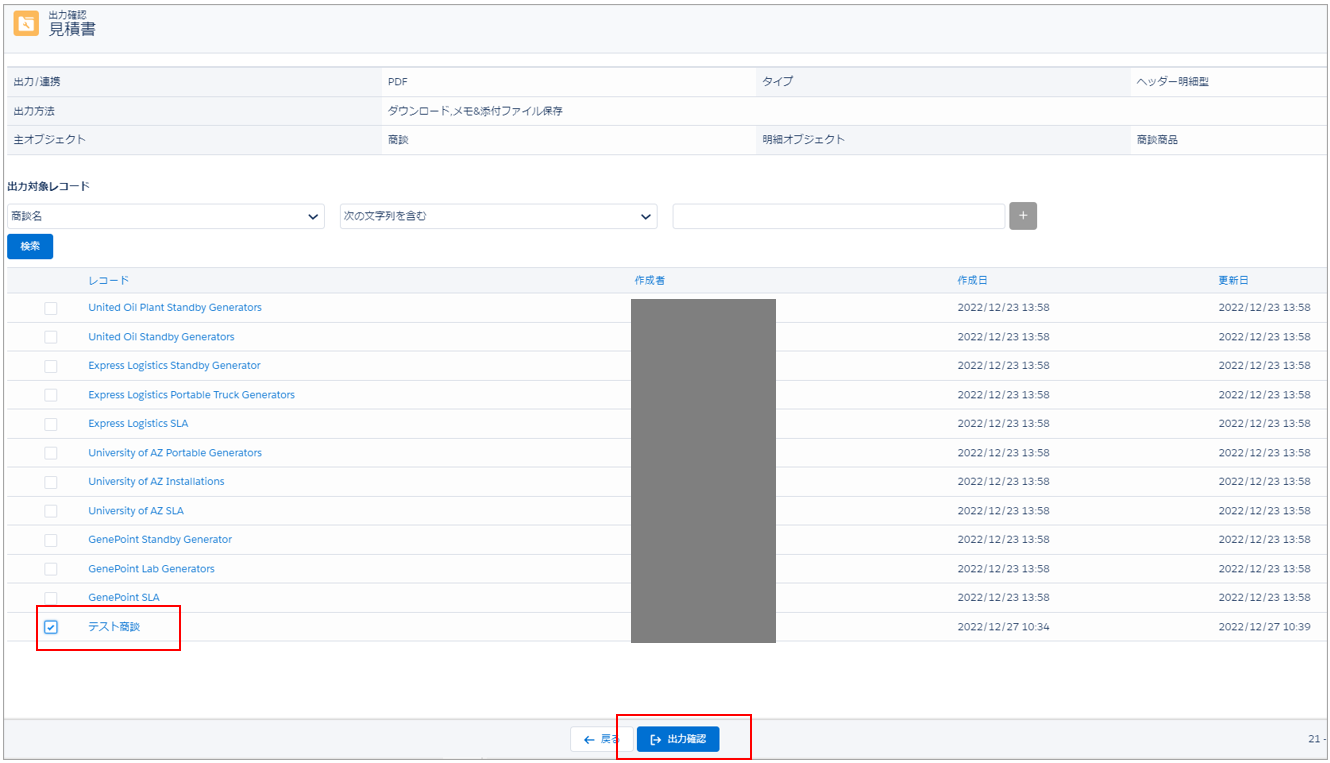Screen dimensions: 1330x763
Task: Click the 作成日 column header
Action: [972, 280]
